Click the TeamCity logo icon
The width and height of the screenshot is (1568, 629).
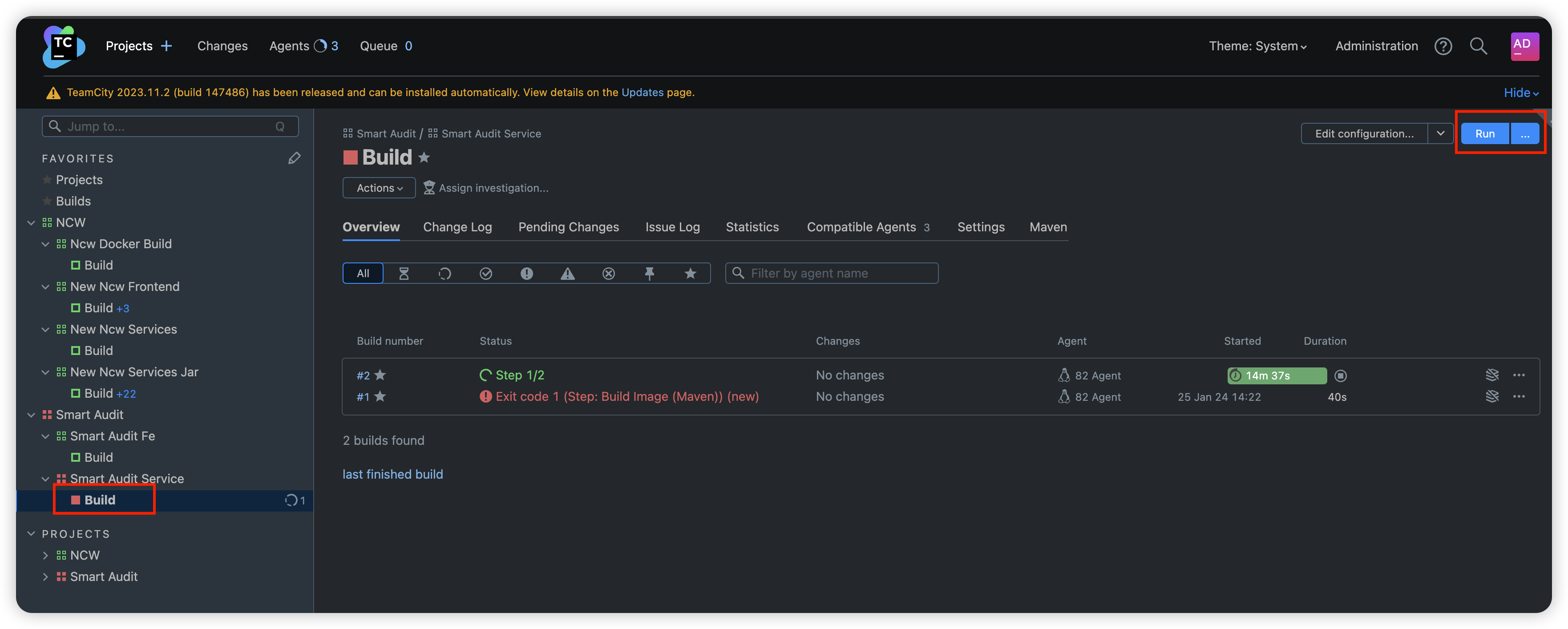63,46
